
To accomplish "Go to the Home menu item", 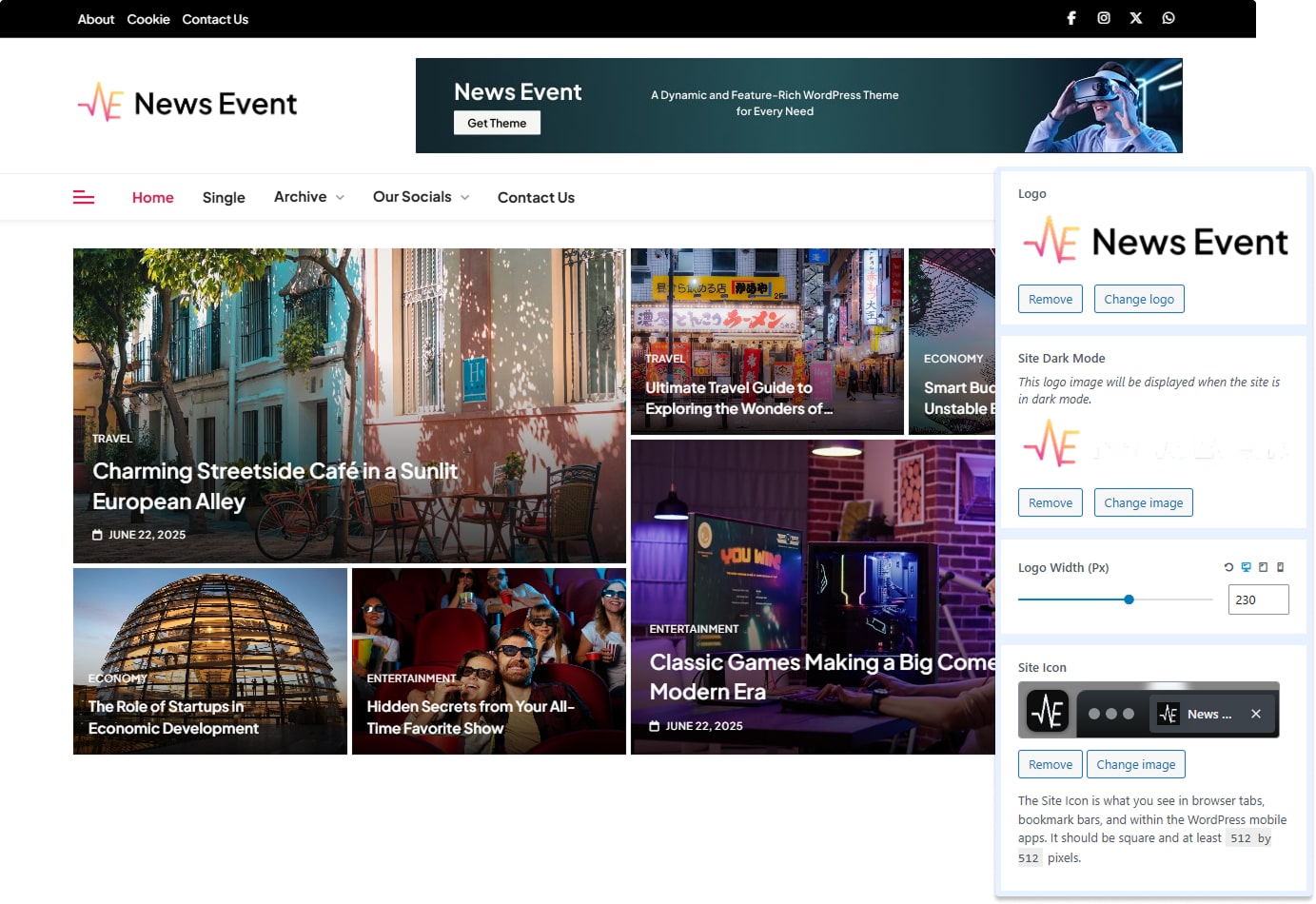I will pos(152,197).
